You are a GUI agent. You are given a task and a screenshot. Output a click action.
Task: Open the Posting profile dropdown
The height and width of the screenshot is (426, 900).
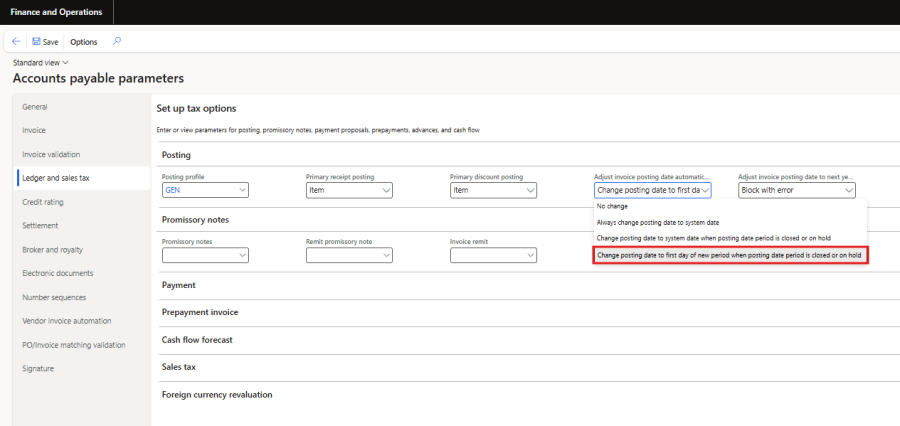(205, 189)
